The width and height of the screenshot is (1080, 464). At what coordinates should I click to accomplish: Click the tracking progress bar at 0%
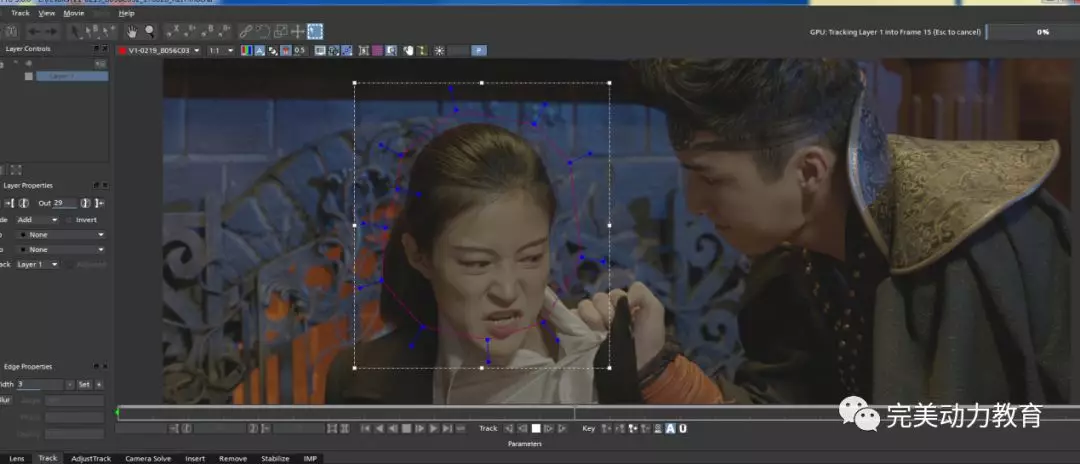pos(1032,32)
